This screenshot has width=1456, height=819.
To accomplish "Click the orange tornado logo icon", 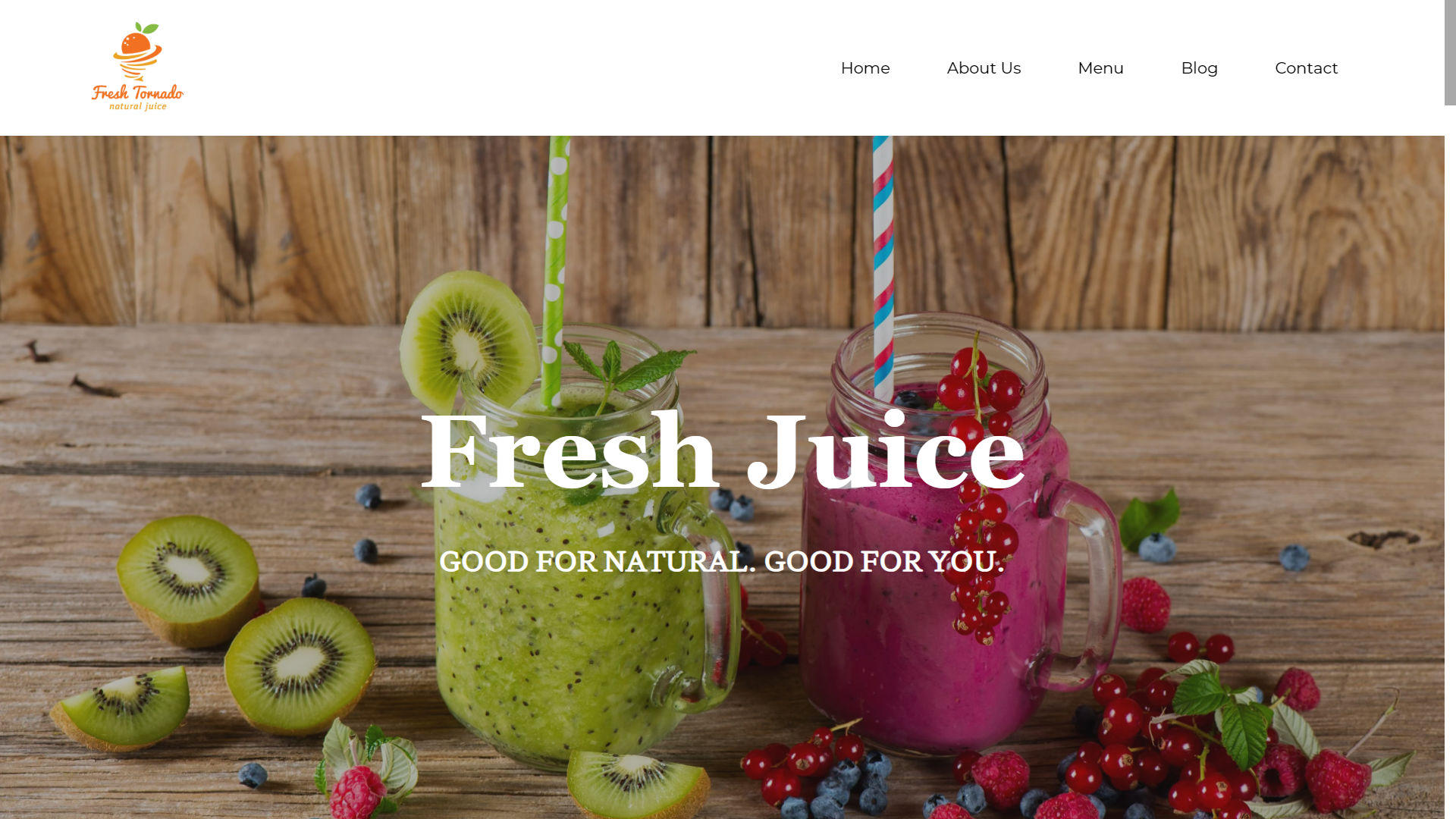I will point(137,51).
